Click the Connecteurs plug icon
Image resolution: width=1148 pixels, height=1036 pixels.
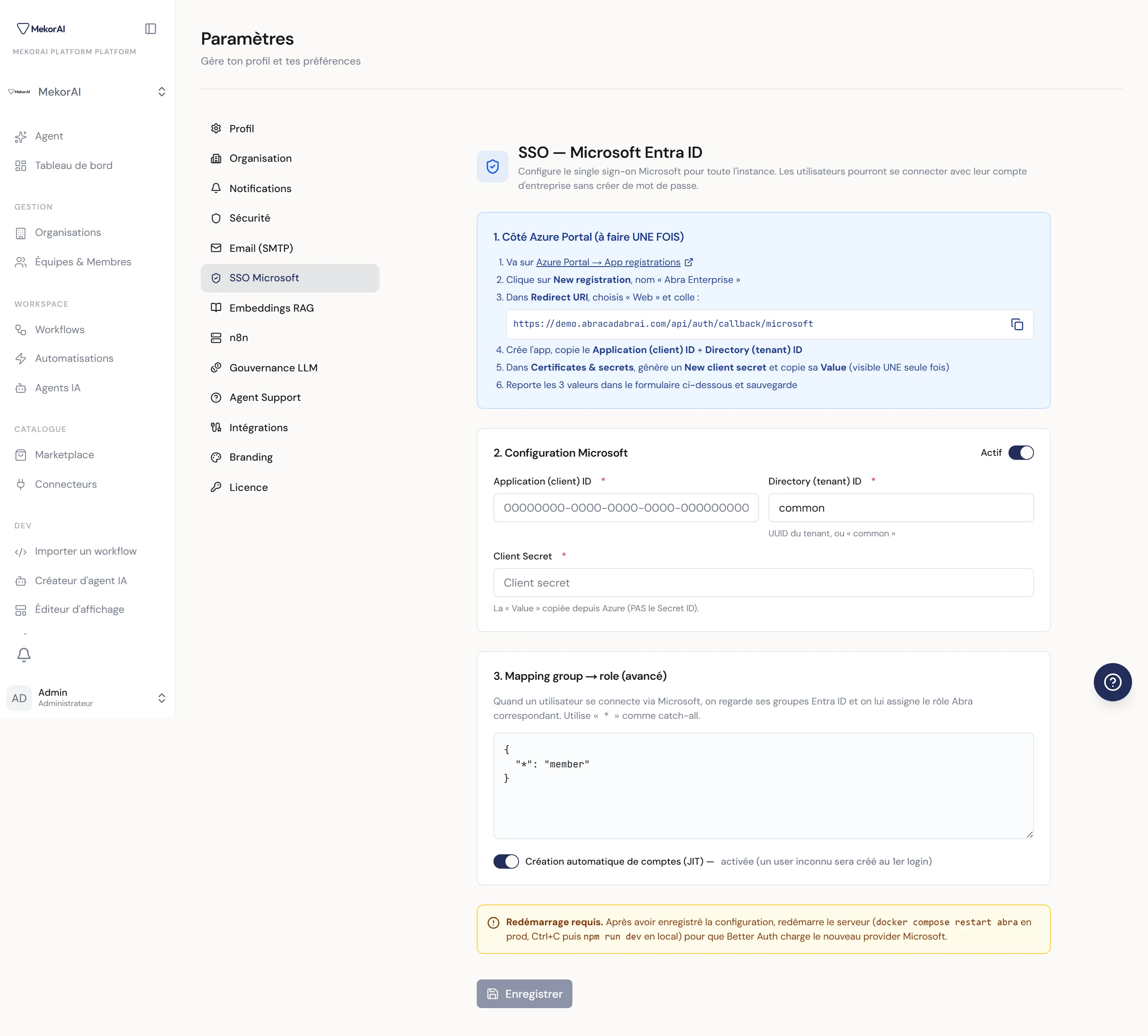(x=21, y=485)
